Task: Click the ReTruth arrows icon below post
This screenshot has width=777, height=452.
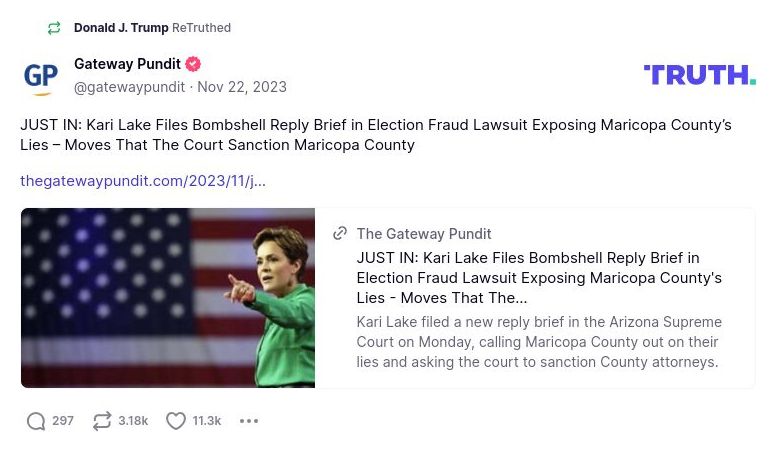Action: point(102,421)
